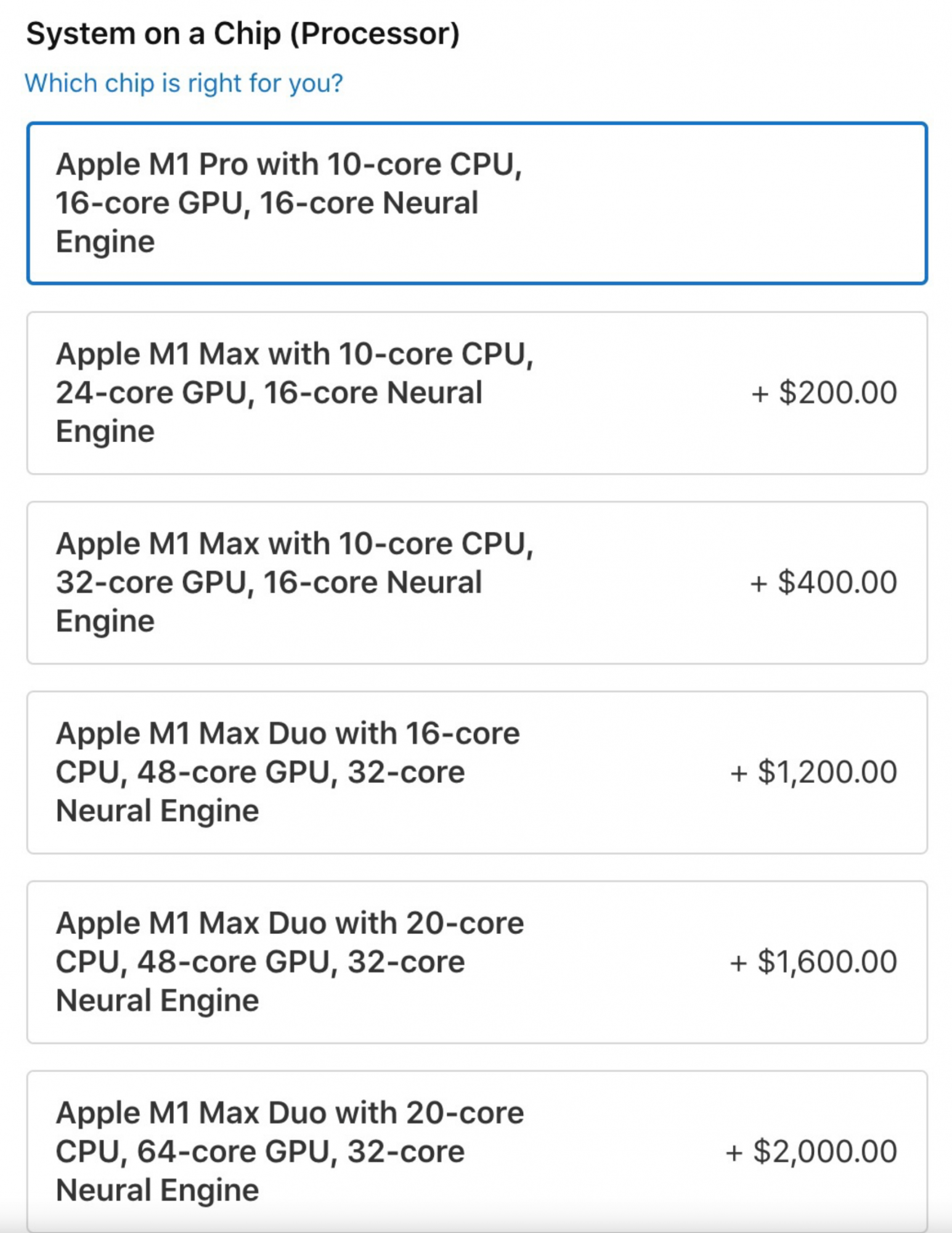Choose M1 Max with 24-core GPU
This screenshot has width=952, height=1233.
pos(476,393)
